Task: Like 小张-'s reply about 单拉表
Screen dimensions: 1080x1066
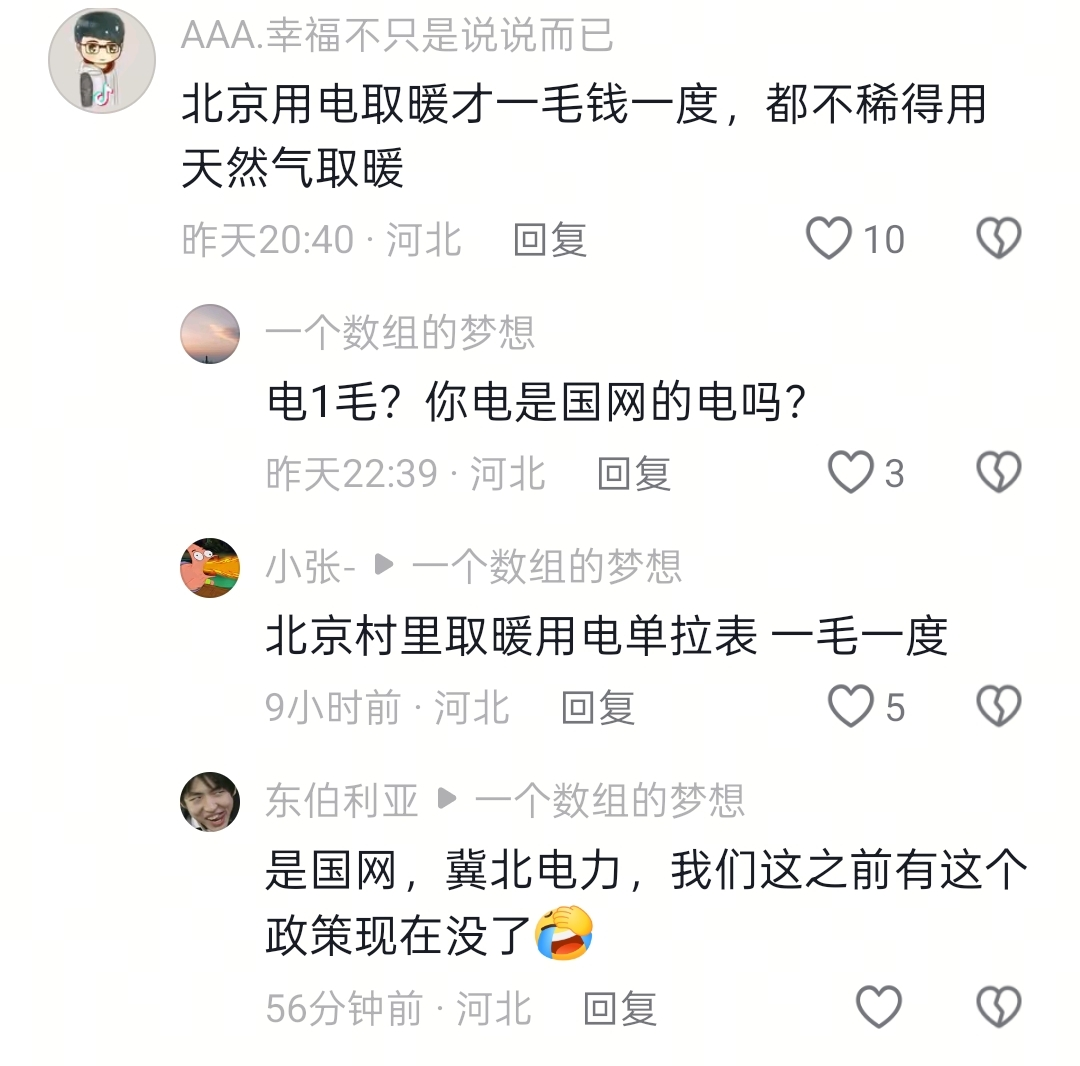Action: tap(851, 707)
